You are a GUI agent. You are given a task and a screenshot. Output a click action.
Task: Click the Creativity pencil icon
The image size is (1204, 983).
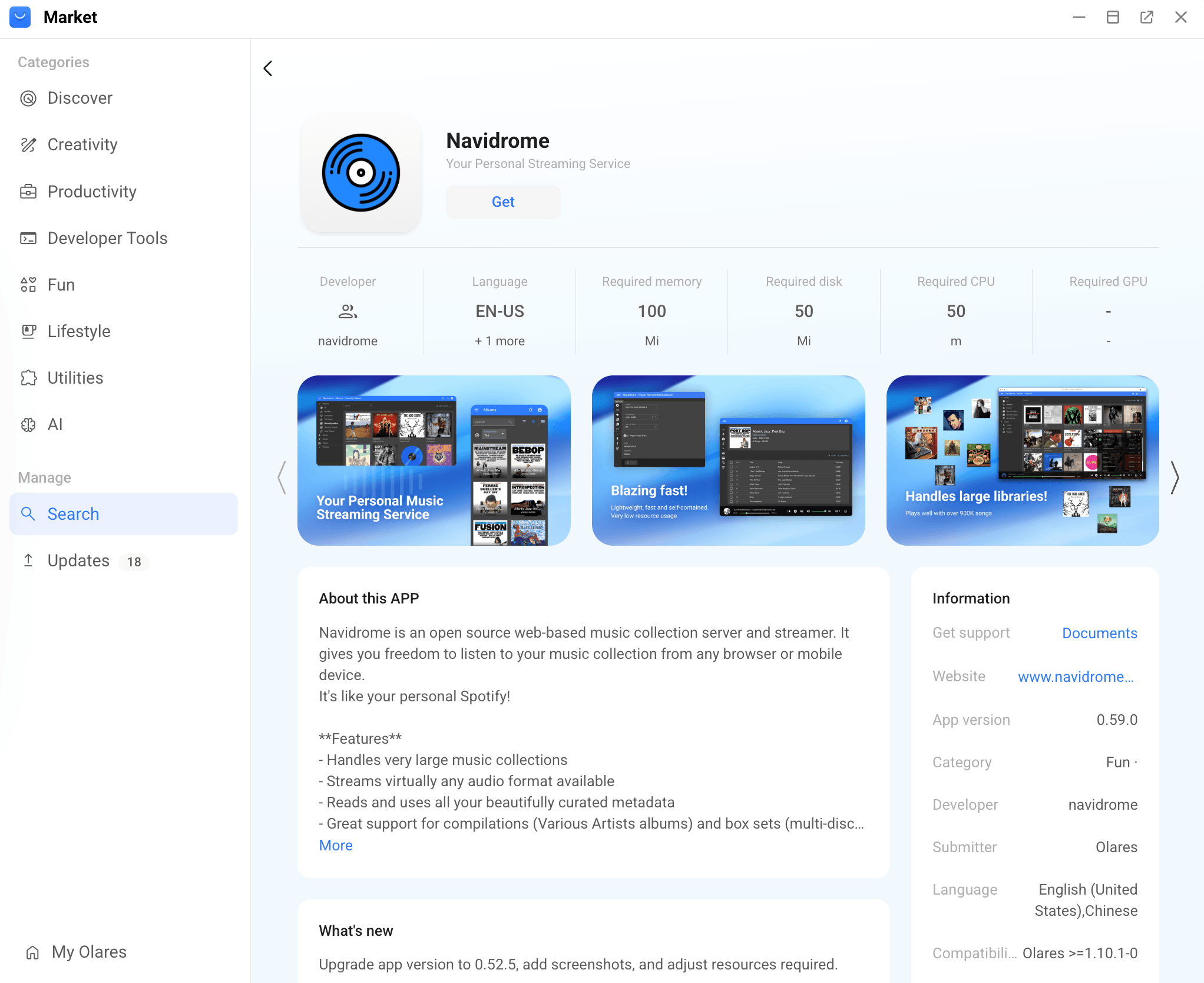tap(28, 145)
